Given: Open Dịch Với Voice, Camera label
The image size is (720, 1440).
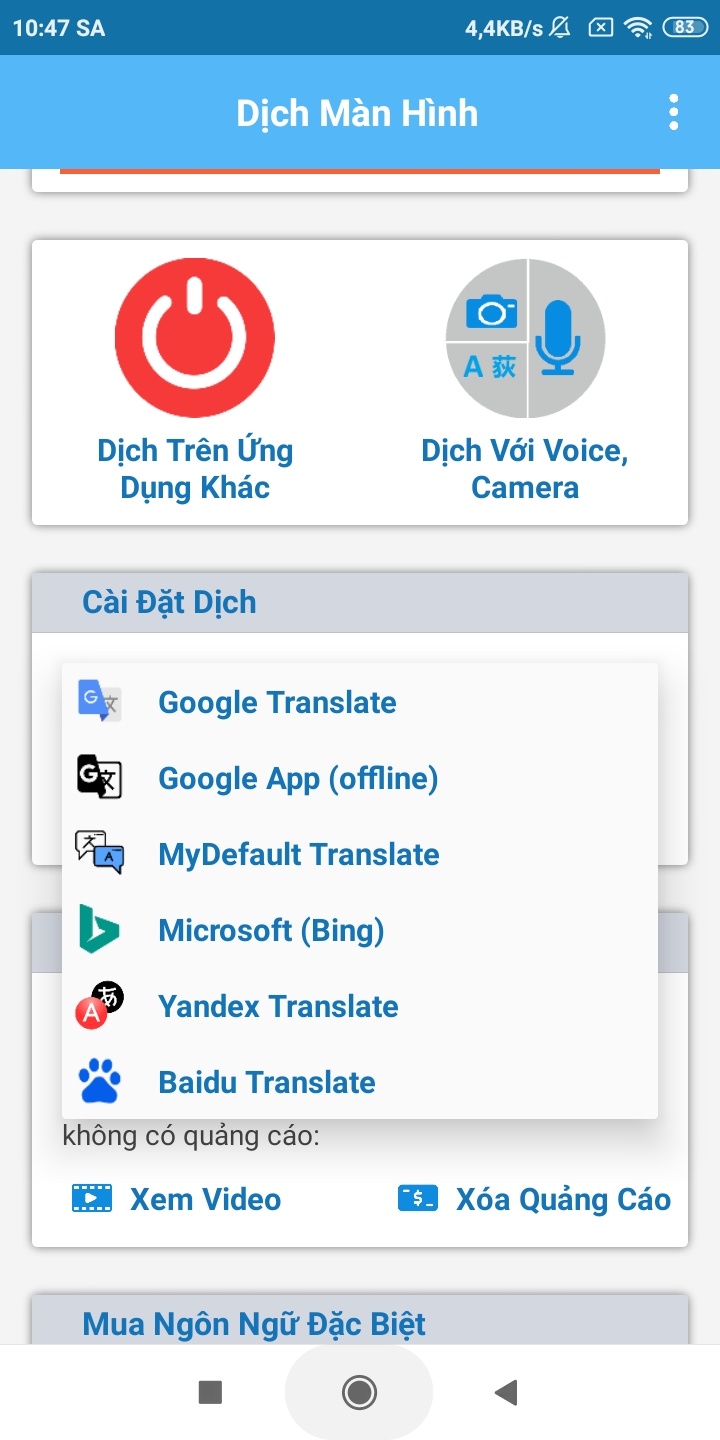Looking at the screenshot, I should pyautogui.click(x=525, y=469).
